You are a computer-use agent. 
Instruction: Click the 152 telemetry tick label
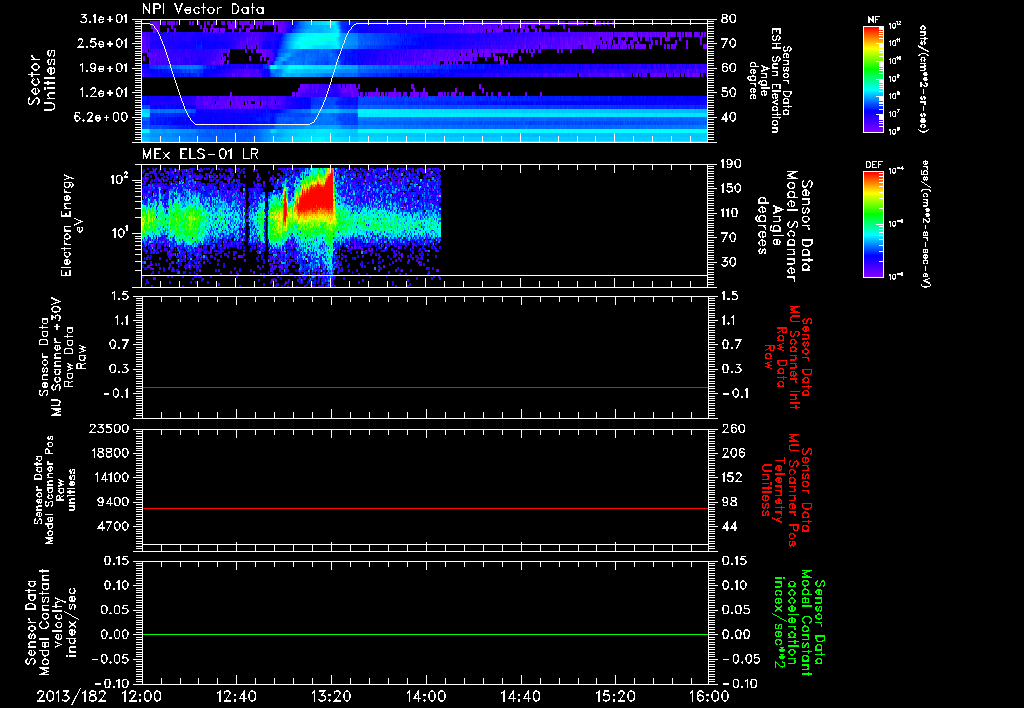733,477
